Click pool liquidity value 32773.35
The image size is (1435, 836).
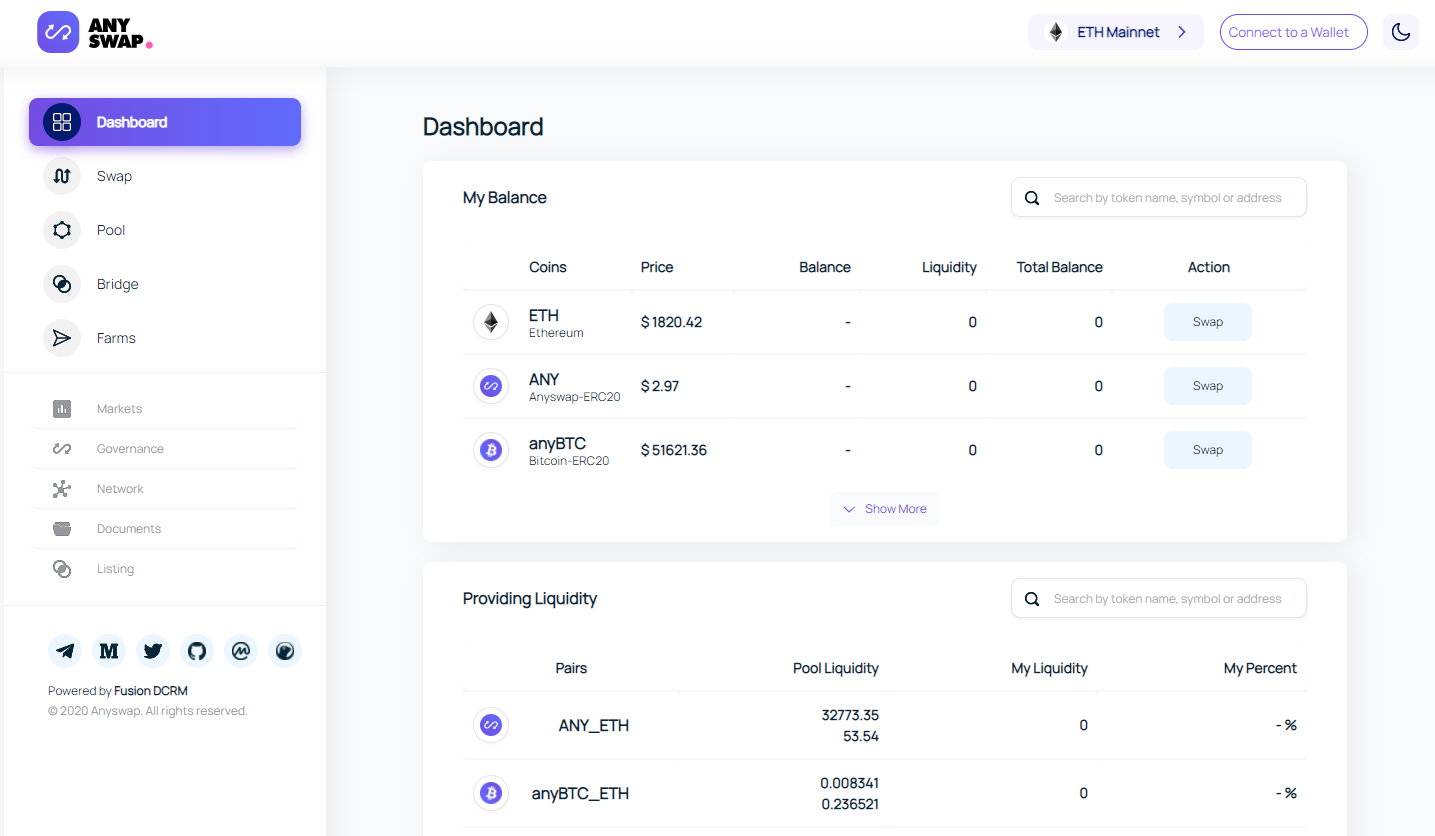pos(850,715)
